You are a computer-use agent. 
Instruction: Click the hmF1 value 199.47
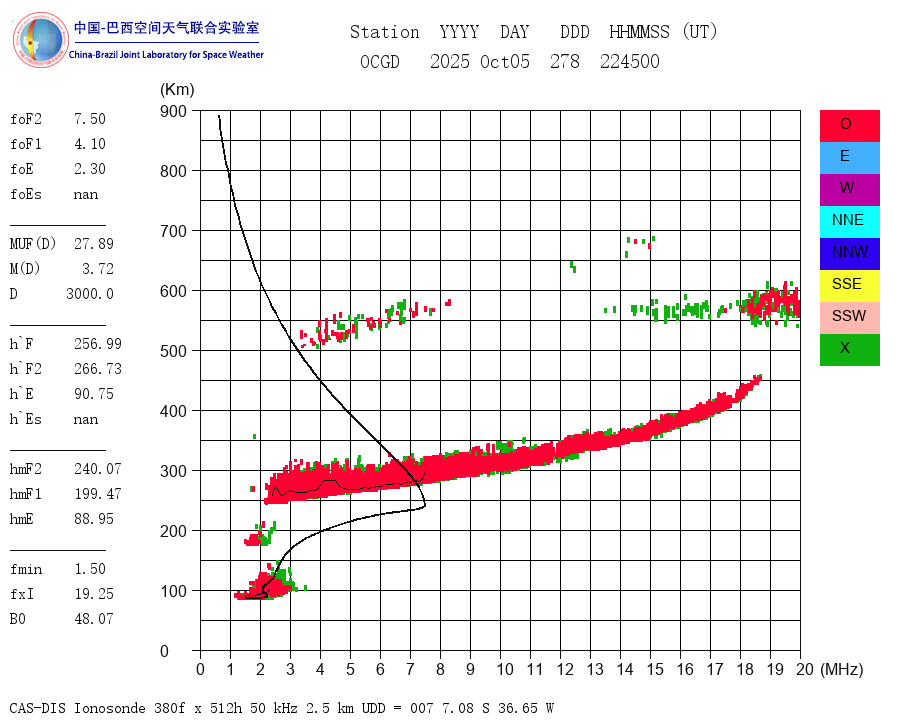pos(98,494)
